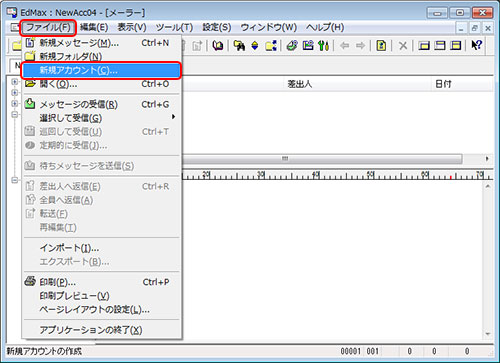This screenshot has width=500, height=363.
Task: Click horizontal scrollbar right arrow
Action: tap(487, 159)
